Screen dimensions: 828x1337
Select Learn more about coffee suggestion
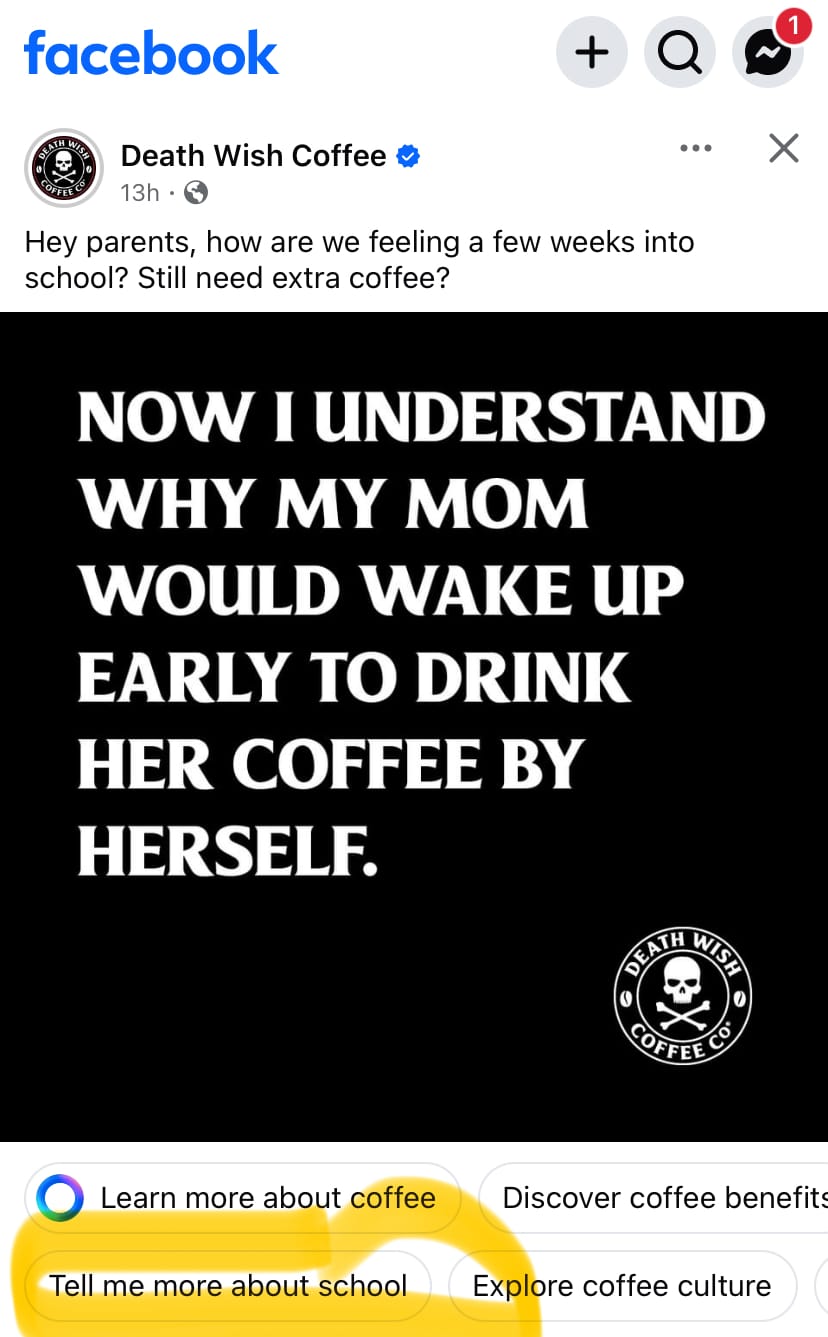(x=243, y=1197)
